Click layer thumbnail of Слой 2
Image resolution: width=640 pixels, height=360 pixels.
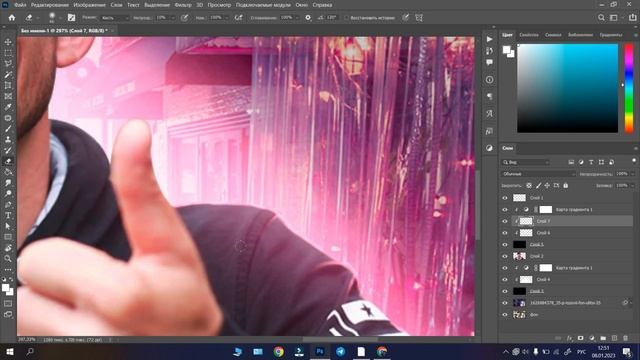[519, 256]
